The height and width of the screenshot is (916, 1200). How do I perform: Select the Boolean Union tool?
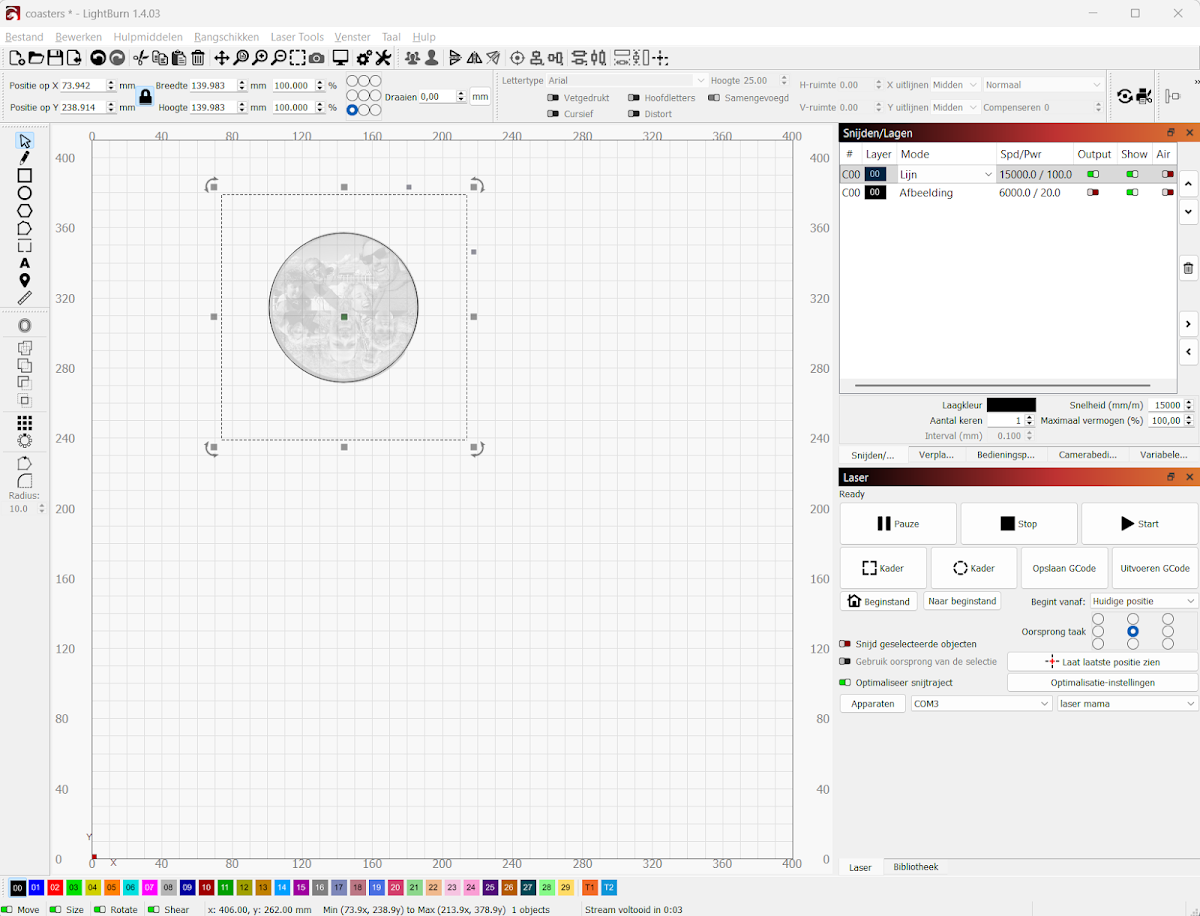pyautogui.click(x=24, y=348)
